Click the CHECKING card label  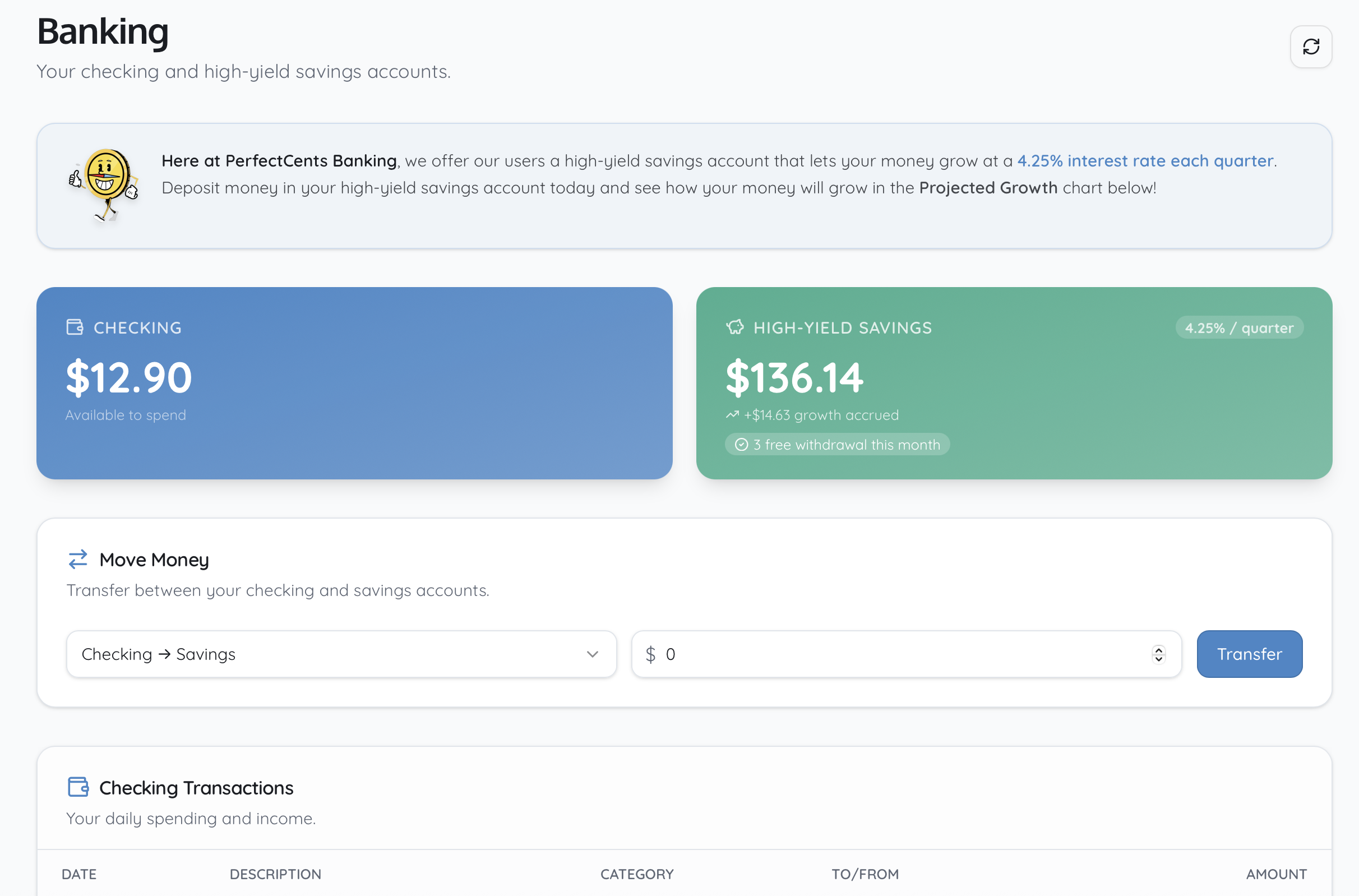138,327
